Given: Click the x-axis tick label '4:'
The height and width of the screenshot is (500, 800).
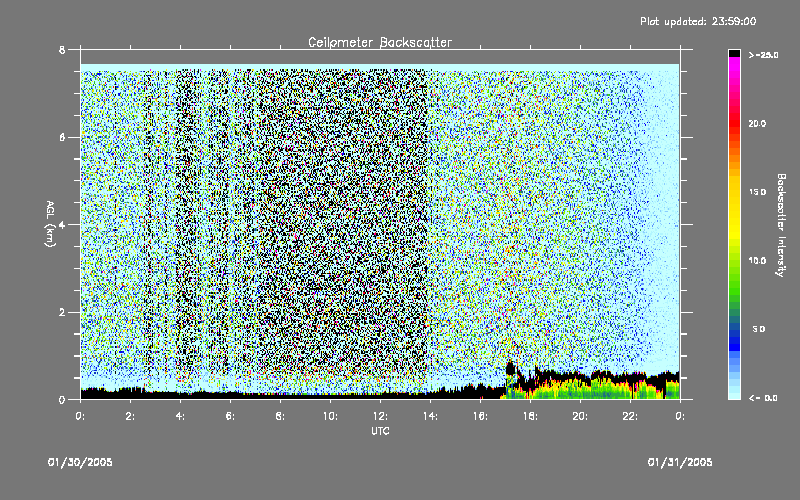Looking at the screenshot, I should [180, 416].
